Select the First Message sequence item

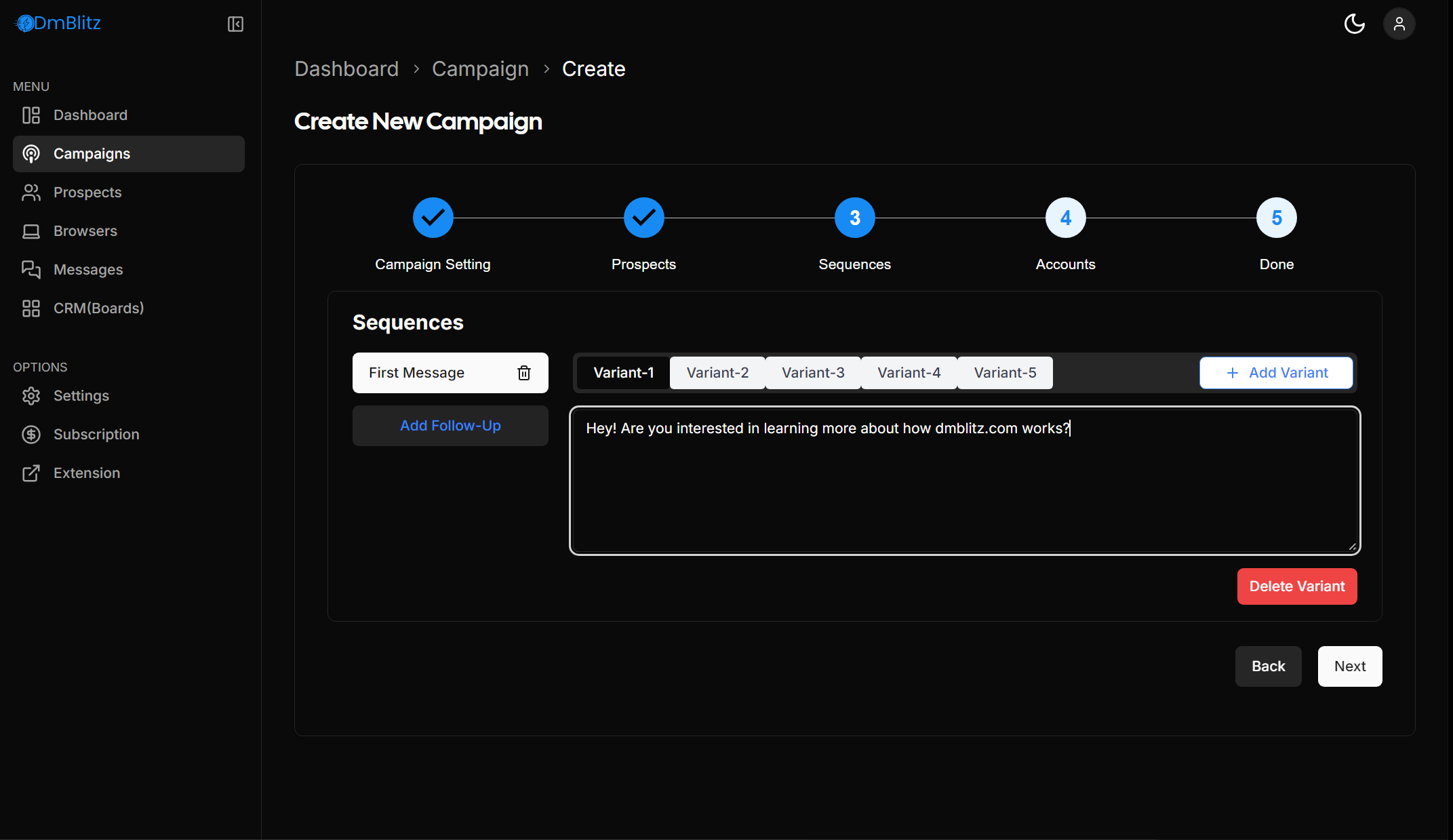click(450, 373)
